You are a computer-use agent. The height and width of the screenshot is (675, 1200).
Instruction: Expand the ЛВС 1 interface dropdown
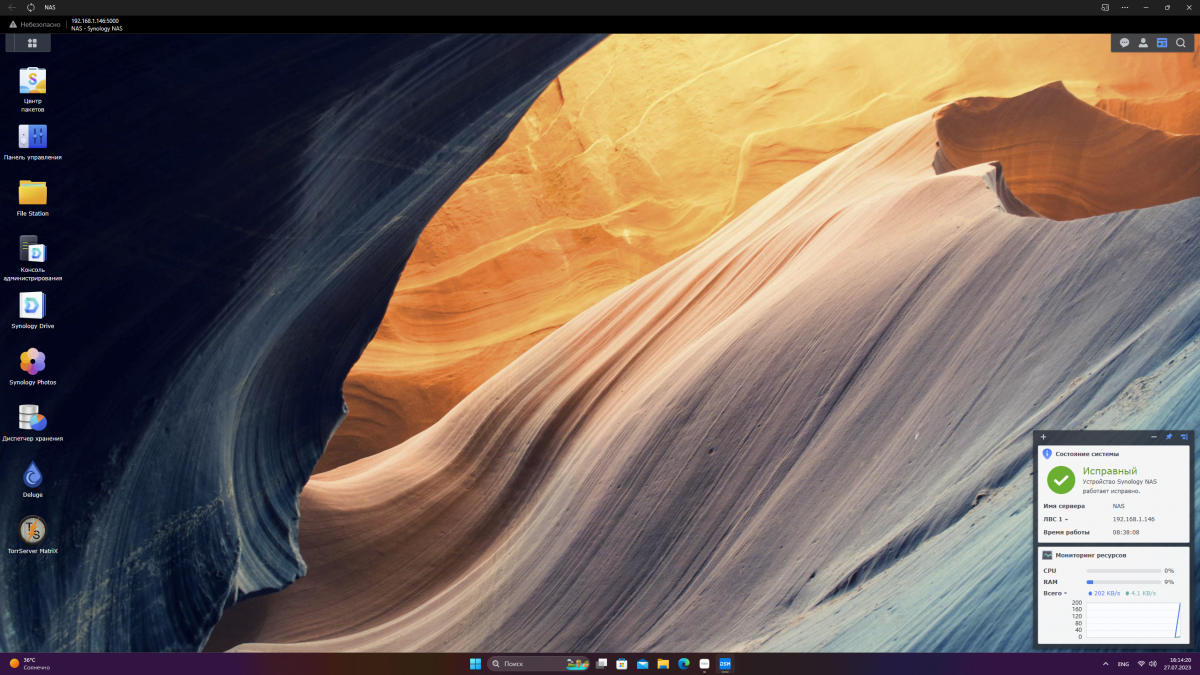(x=1056, y=519)
